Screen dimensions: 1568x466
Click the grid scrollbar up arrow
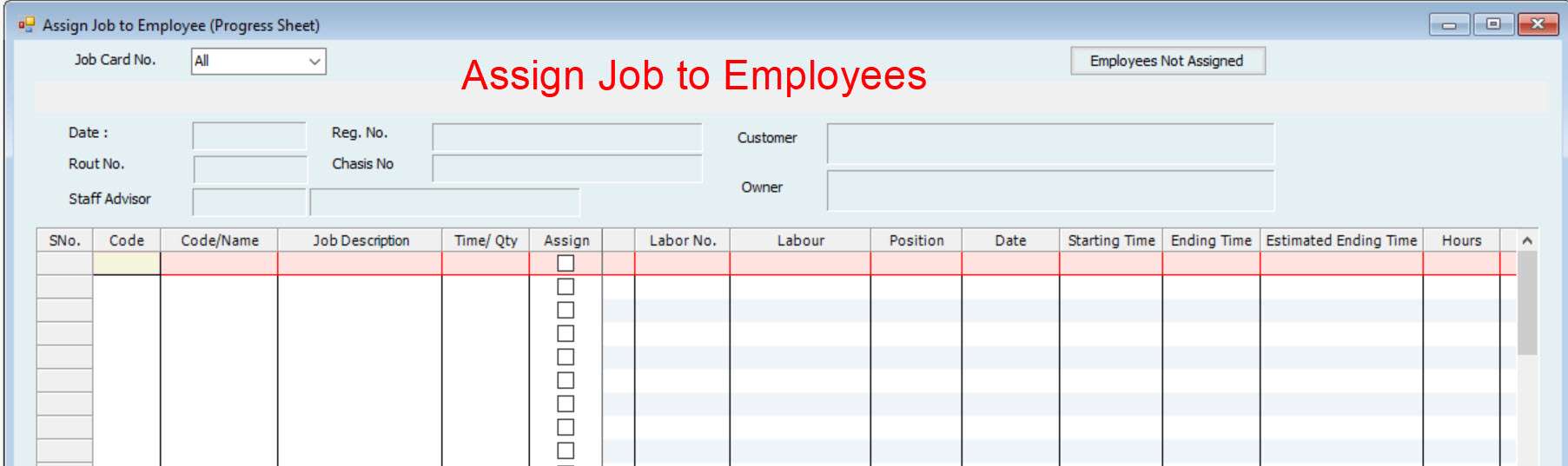click(1527, 240)
